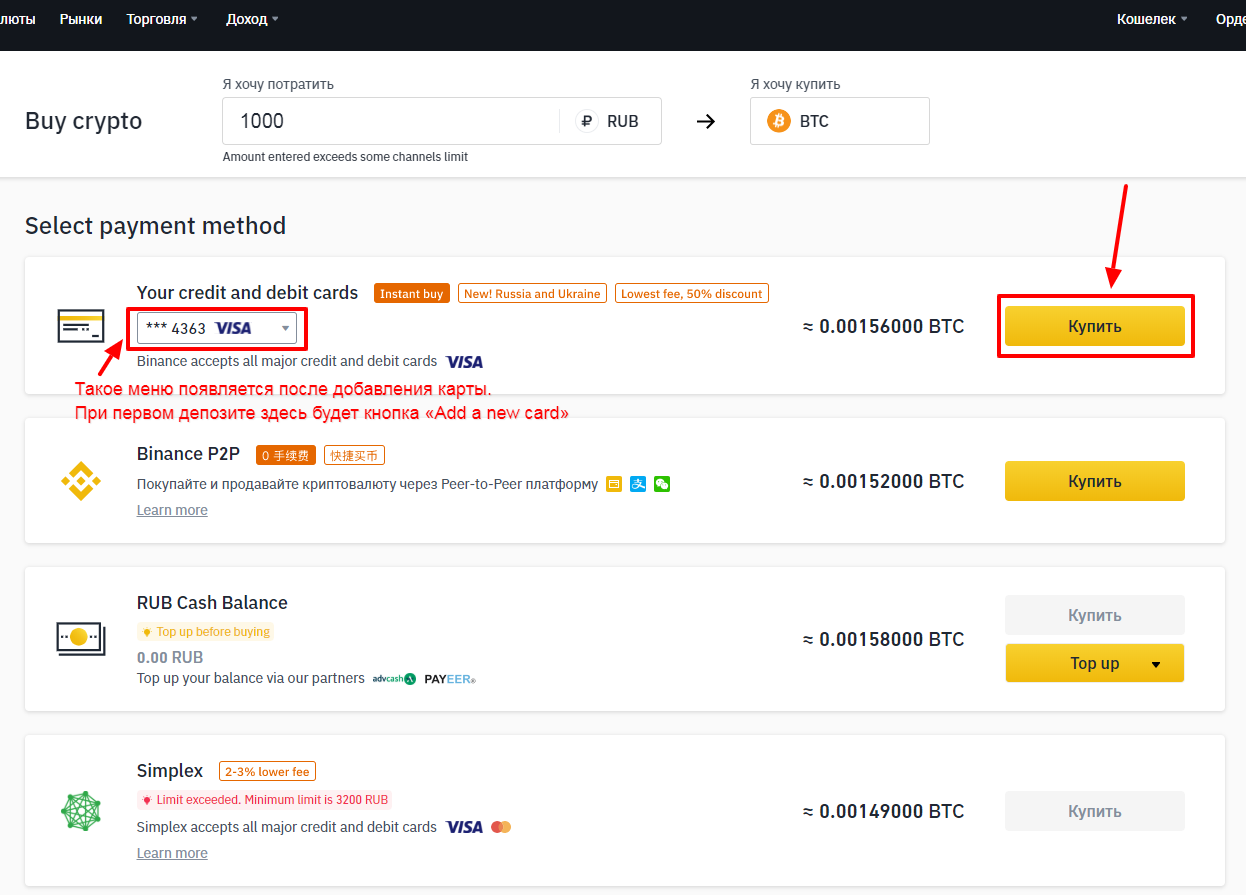Click the Mastercard logo in Simplex row
The image size is (1246, 895).
(x=501, y=827)
